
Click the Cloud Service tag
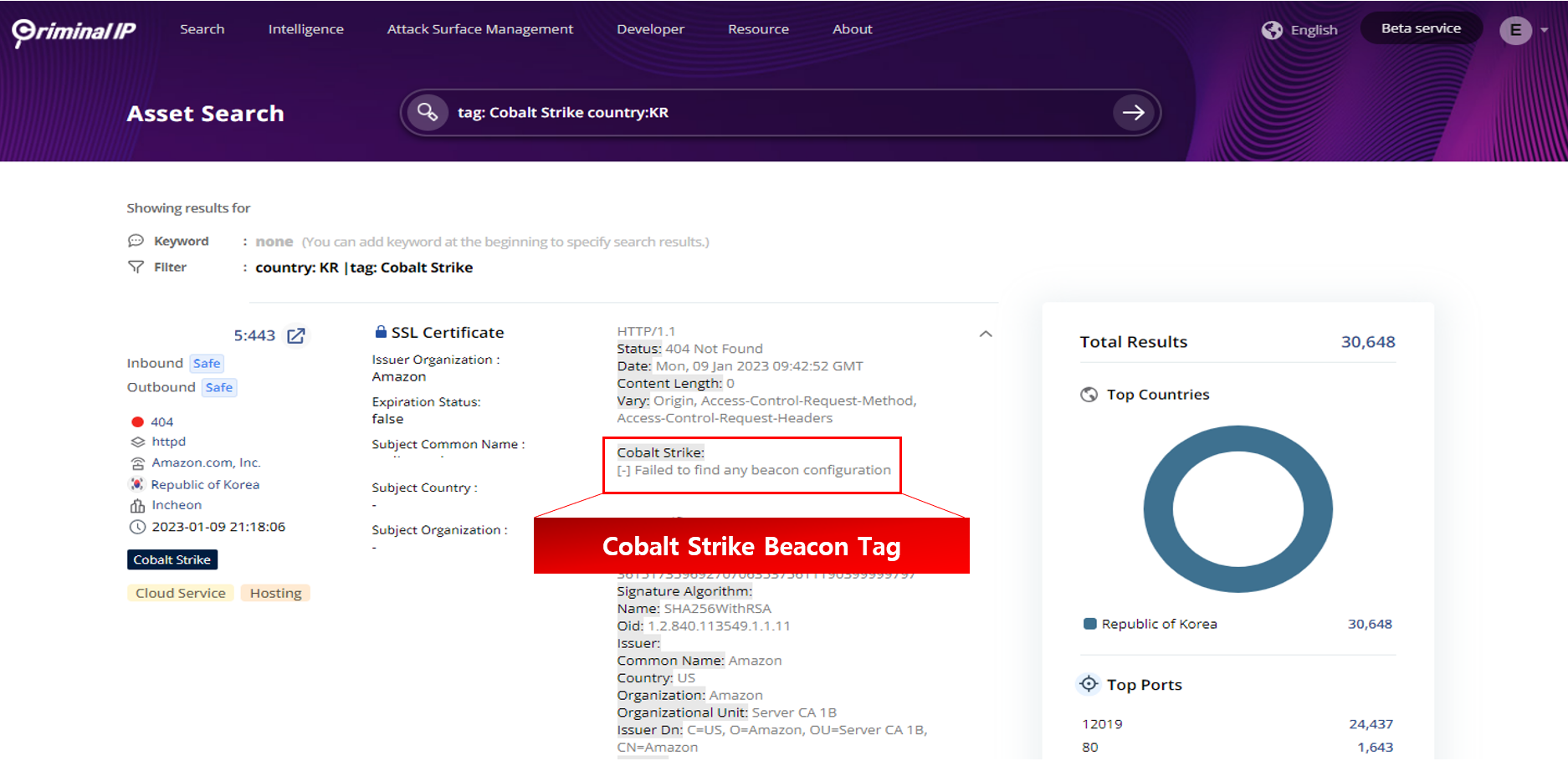pos(181,593)
